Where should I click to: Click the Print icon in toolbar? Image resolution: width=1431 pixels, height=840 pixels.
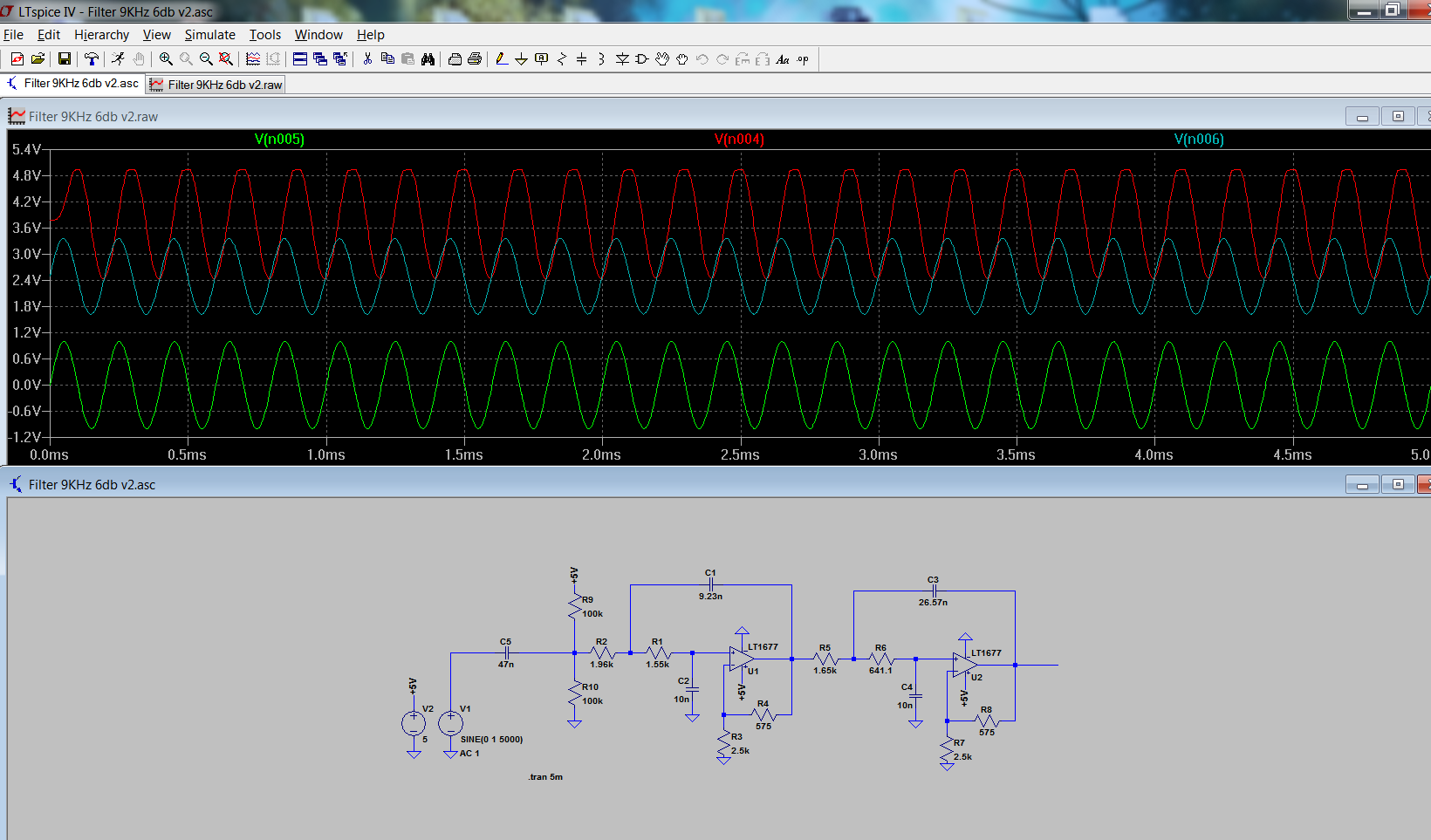475,59
